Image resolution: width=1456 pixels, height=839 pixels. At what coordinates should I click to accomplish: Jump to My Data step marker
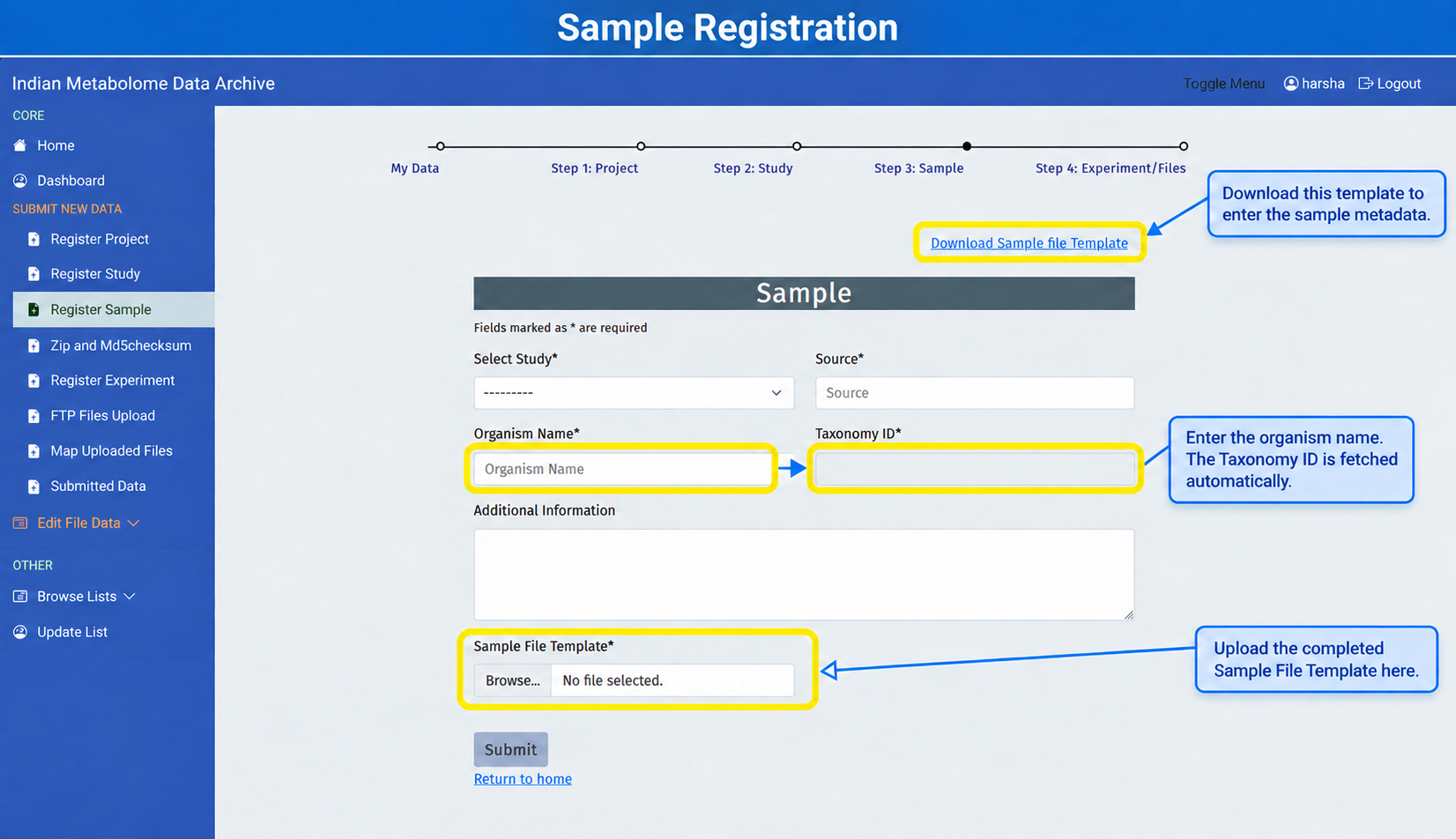point(441,146)
